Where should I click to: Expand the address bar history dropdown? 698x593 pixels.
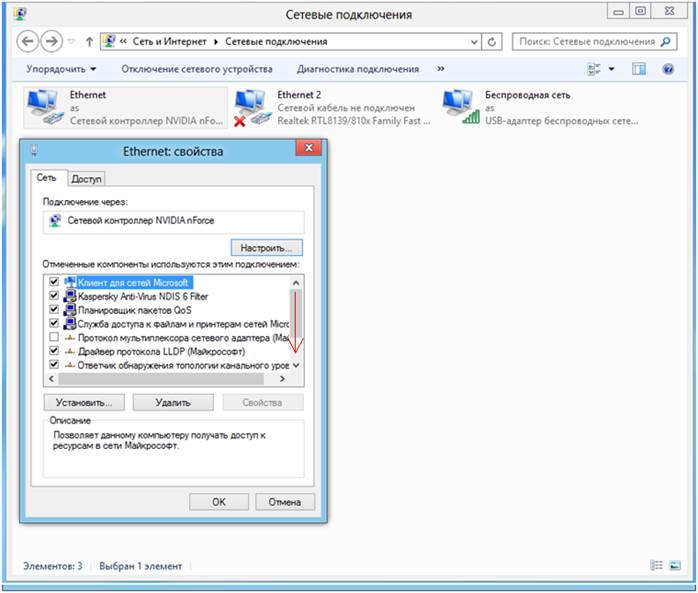point(474,42)
